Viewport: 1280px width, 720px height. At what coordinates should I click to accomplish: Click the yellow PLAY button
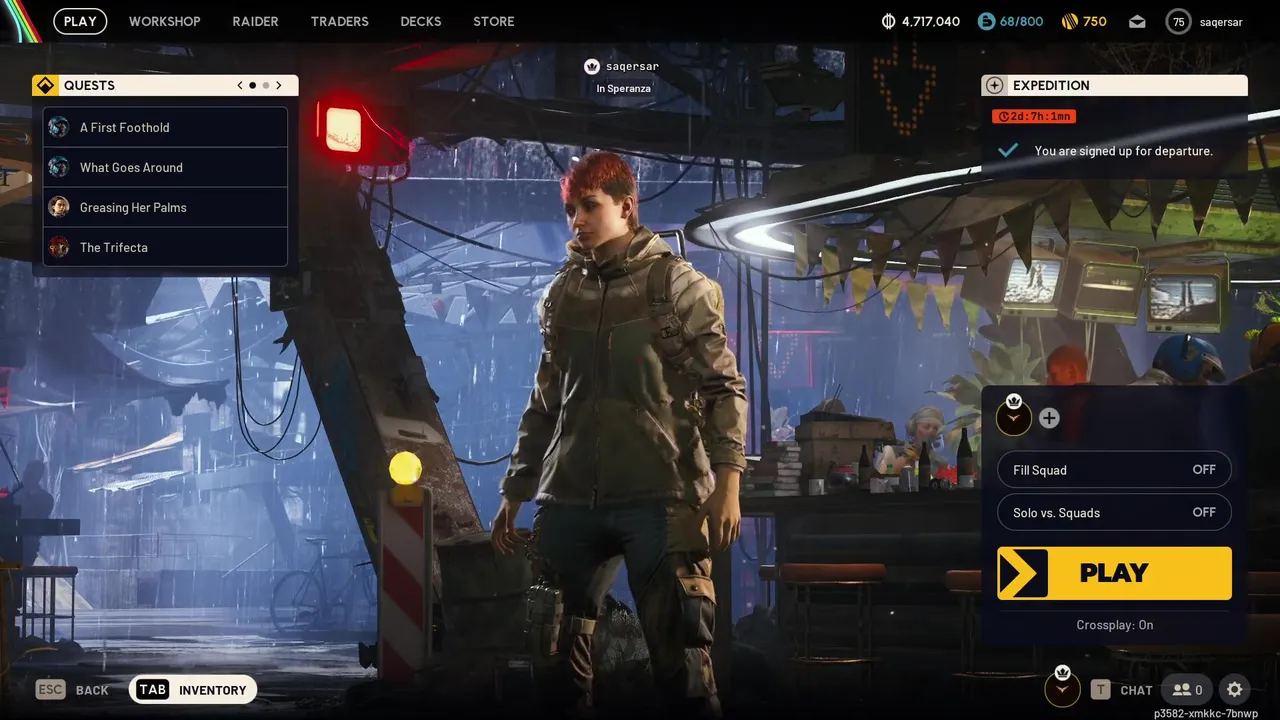point(1114,573)
